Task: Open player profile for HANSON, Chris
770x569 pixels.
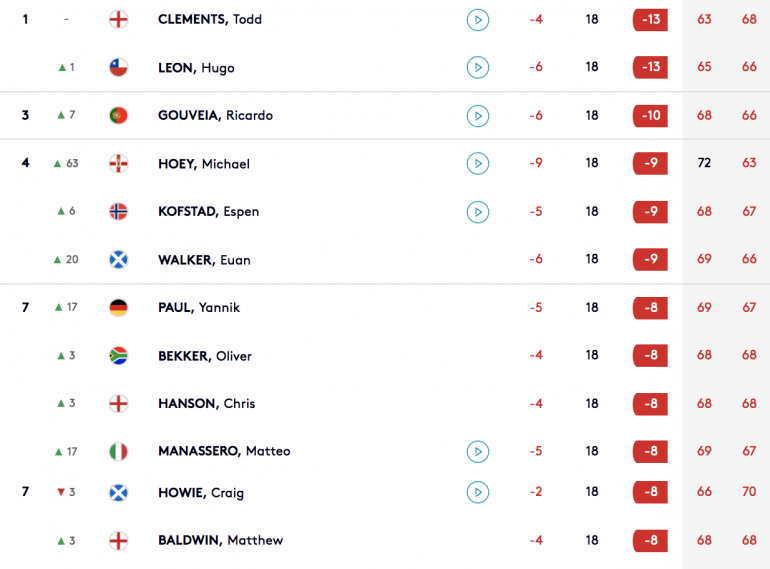Action: (x=207, y=404)
